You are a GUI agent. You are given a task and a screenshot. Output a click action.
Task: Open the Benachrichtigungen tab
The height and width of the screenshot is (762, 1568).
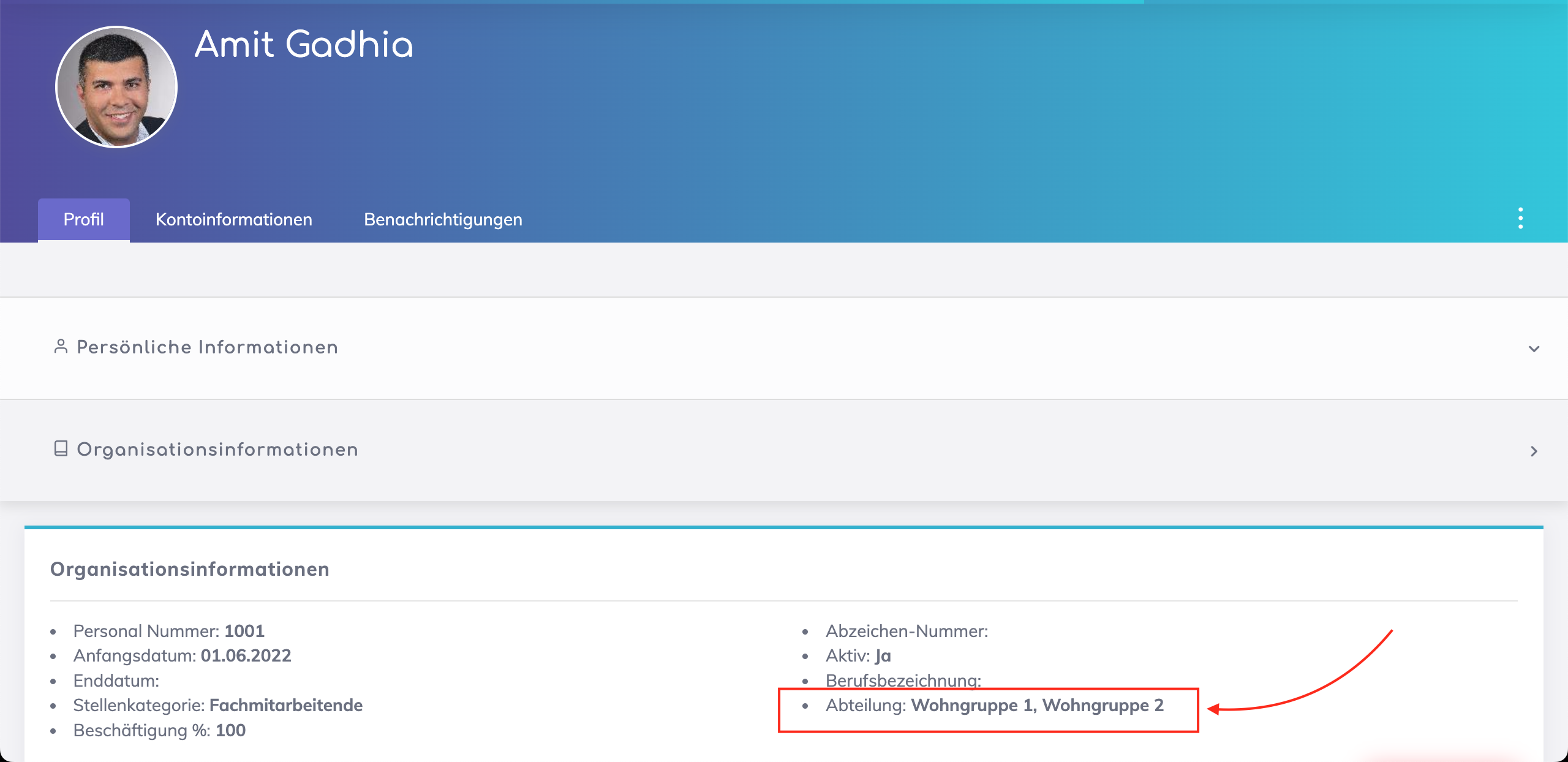click(443, 219)
